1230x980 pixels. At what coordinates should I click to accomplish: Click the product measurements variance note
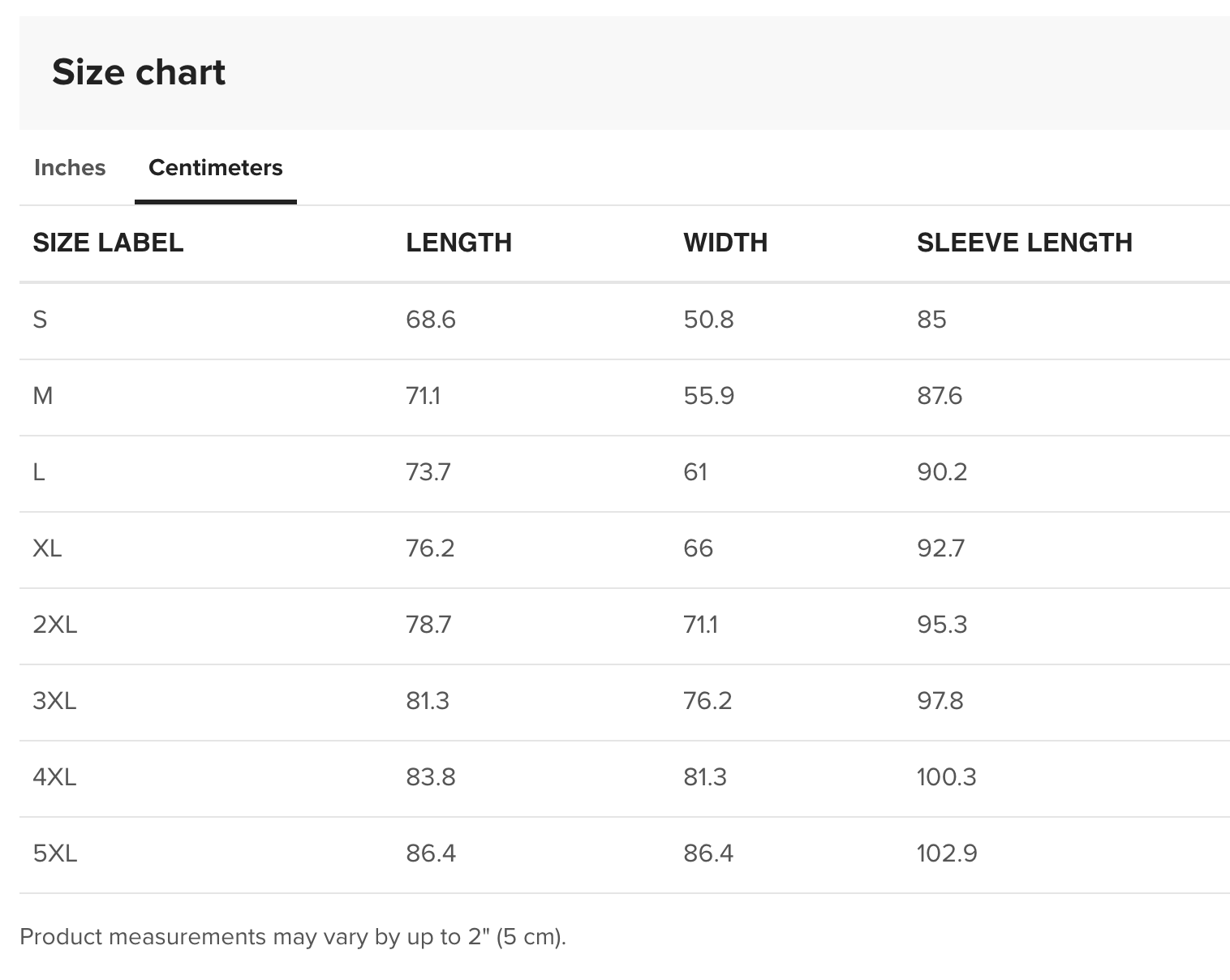click(293, 937)
